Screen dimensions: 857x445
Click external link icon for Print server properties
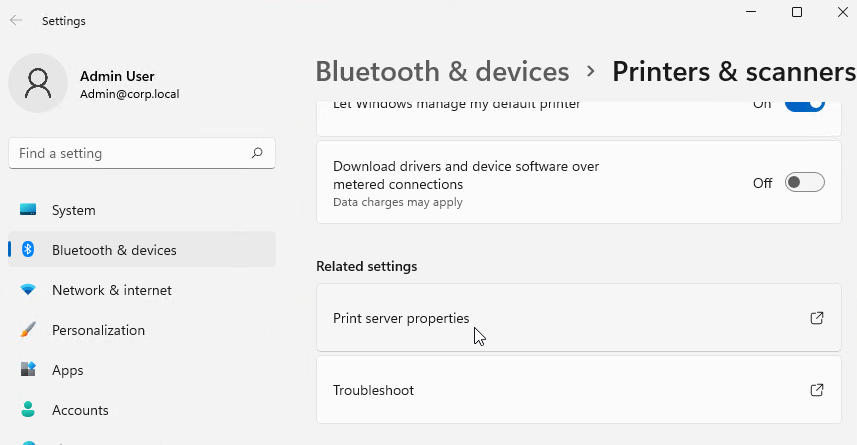[817, 318]
